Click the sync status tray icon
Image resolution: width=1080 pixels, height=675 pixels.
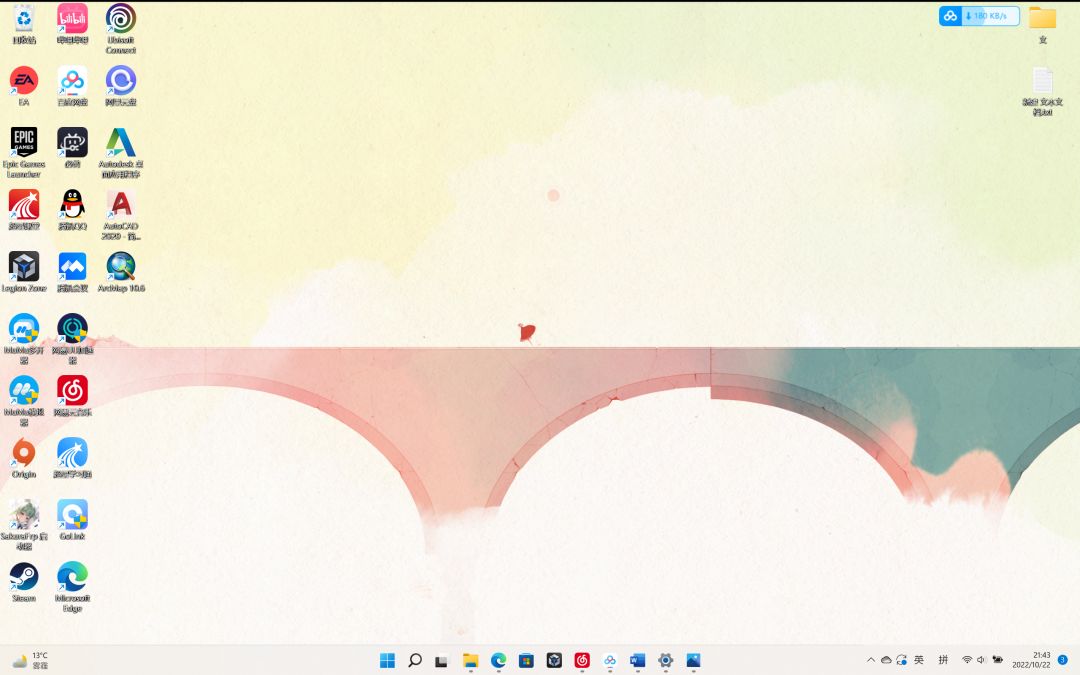click(x=902, y=660)
